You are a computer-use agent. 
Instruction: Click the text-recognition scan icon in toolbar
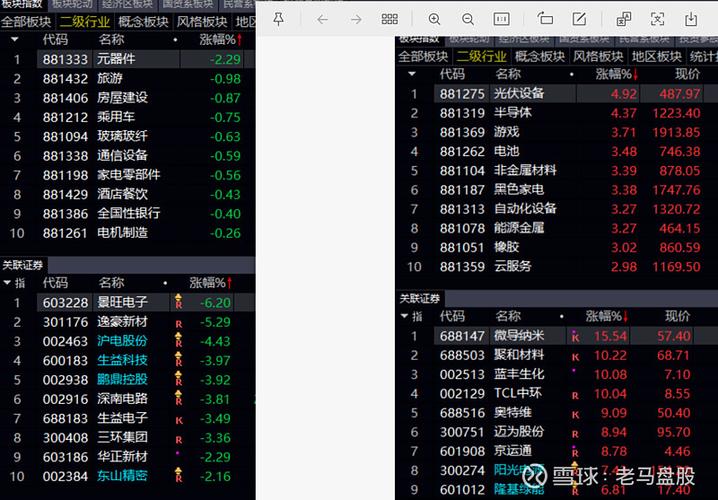pos(658,19)
